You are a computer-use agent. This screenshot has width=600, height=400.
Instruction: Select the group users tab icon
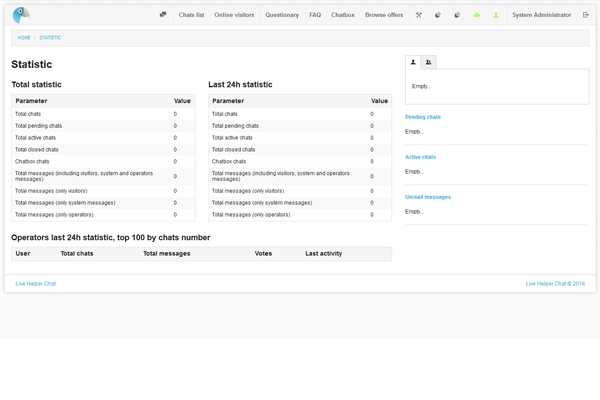[x=429, y=62]
